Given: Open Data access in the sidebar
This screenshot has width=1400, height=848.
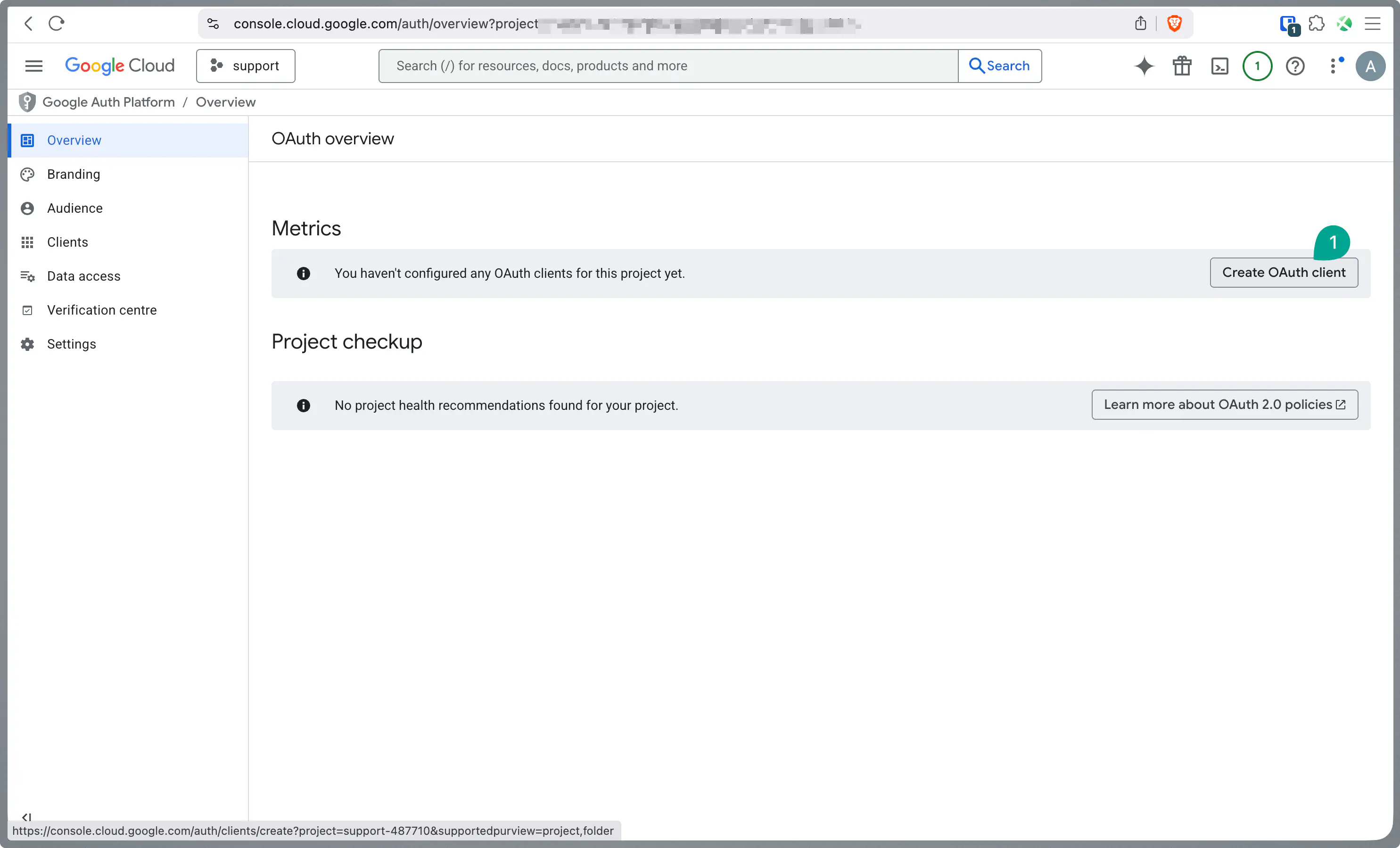Looking at the screenshot, I should pos(83,276).
